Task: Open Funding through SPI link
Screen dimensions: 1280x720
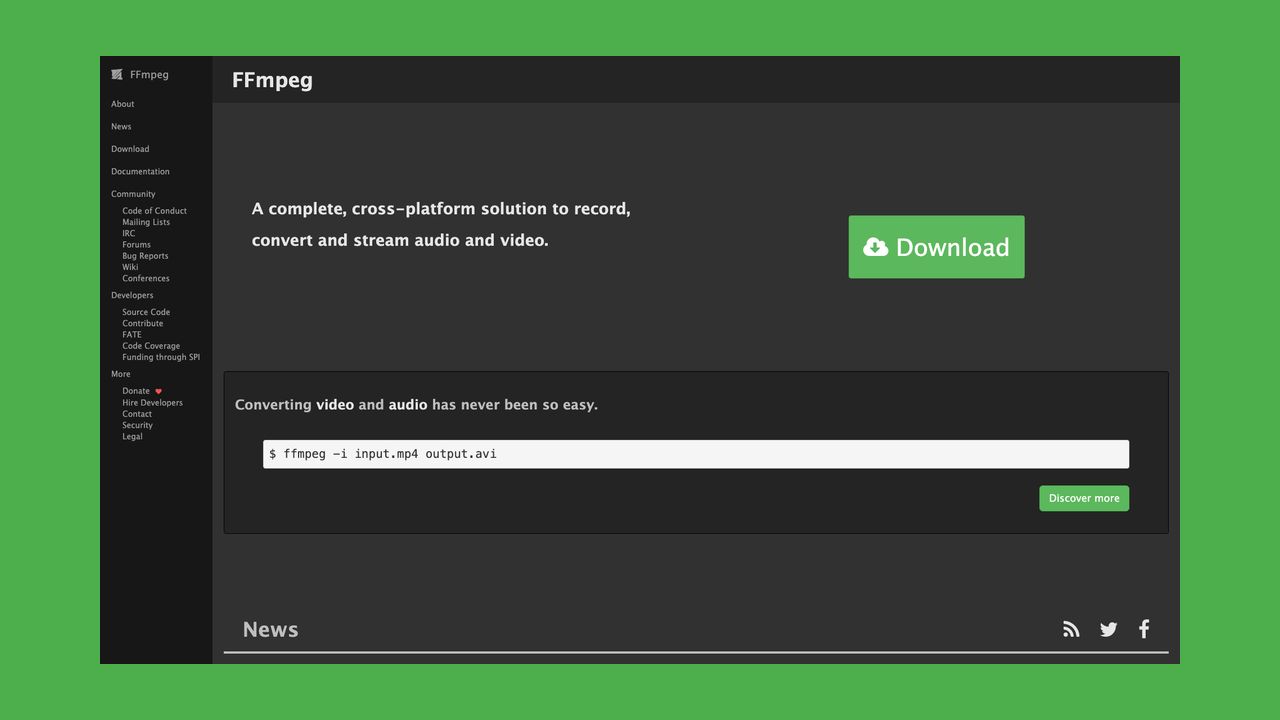Action: 161,357
